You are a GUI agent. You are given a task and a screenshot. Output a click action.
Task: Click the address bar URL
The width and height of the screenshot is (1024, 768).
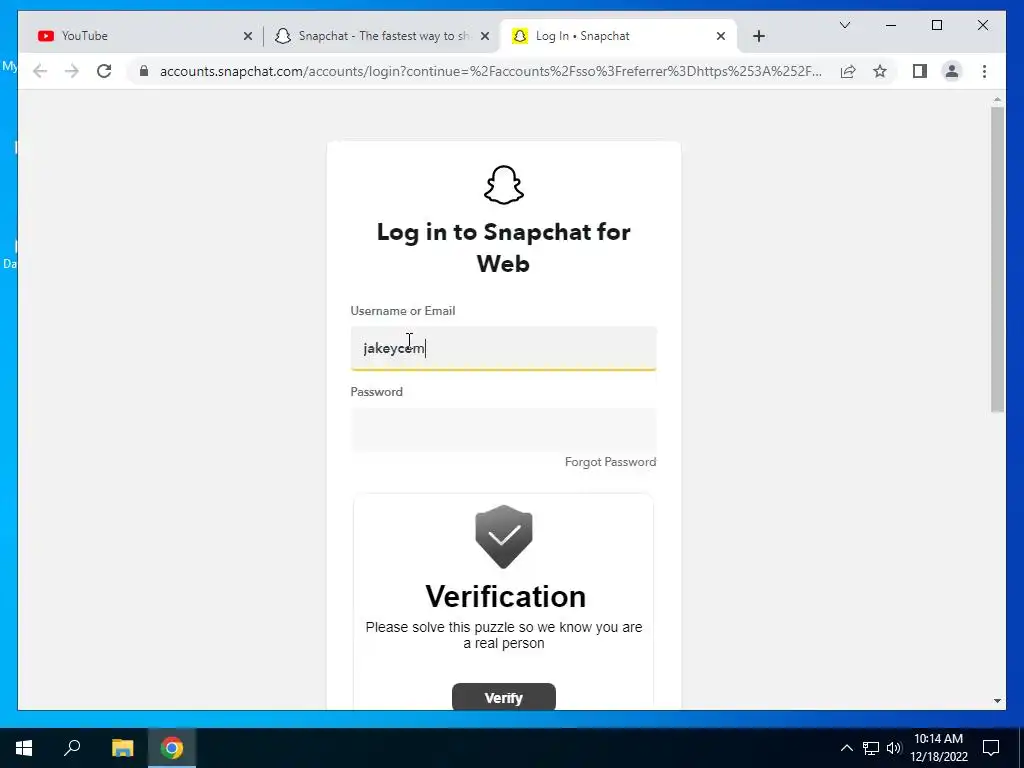click(x=490, y=71)
